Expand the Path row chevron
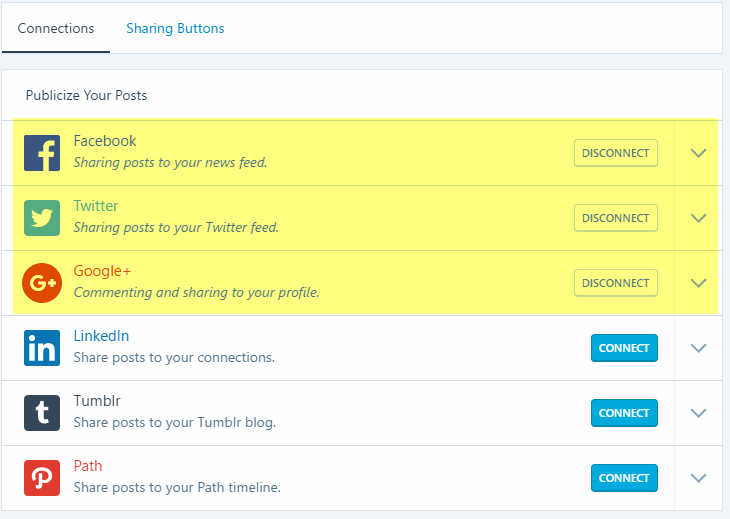 [x=698, y=478]
